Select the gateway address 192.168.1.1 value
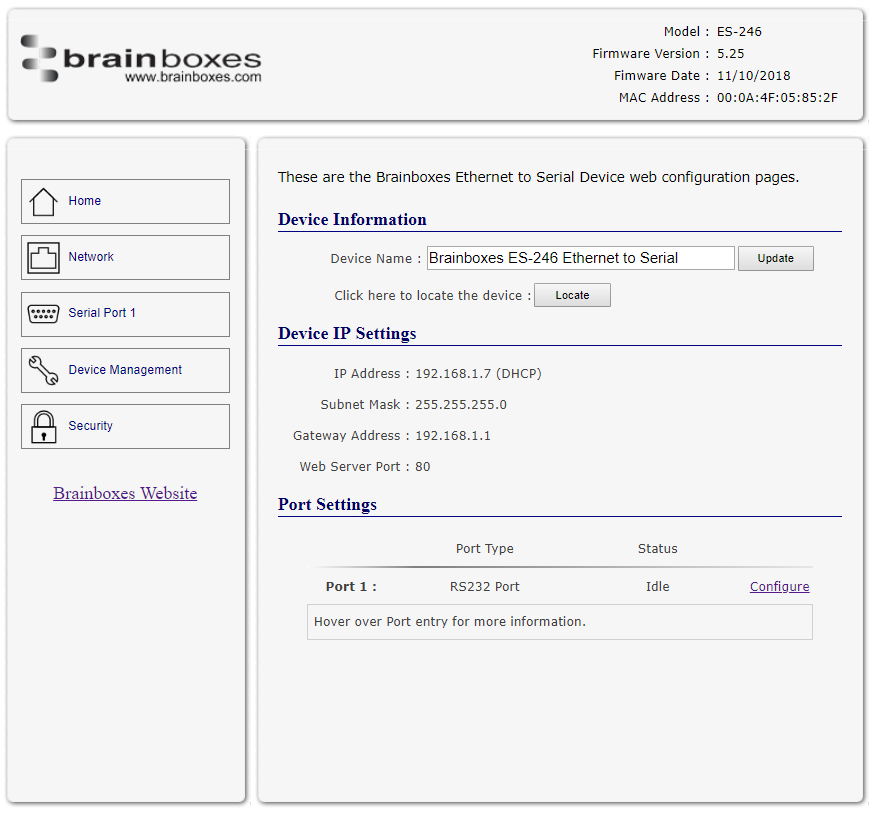871x813 pixels. pos(453,436)
